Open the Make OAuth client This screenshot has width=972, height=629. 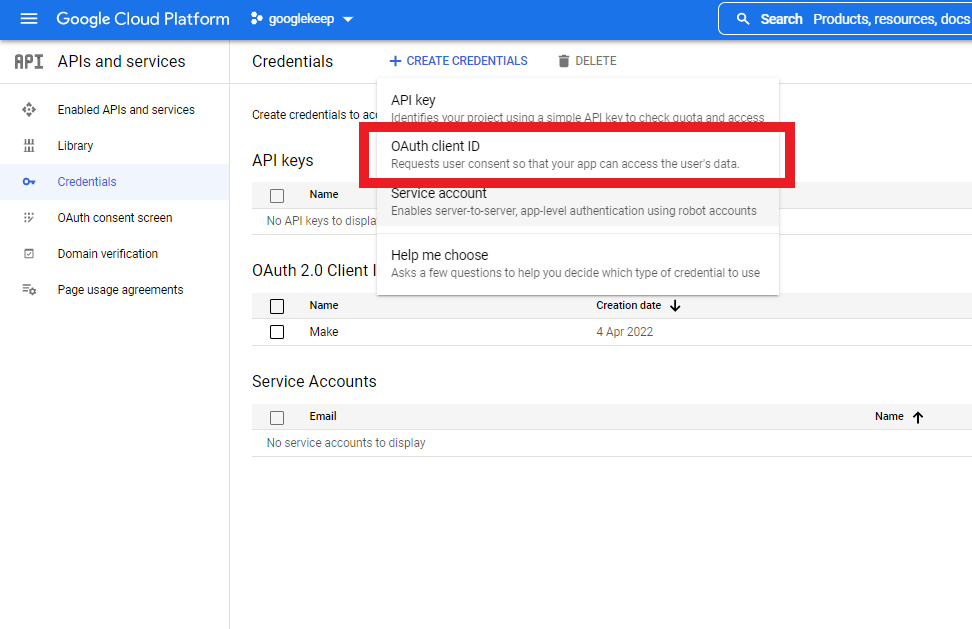click(324, 332)
